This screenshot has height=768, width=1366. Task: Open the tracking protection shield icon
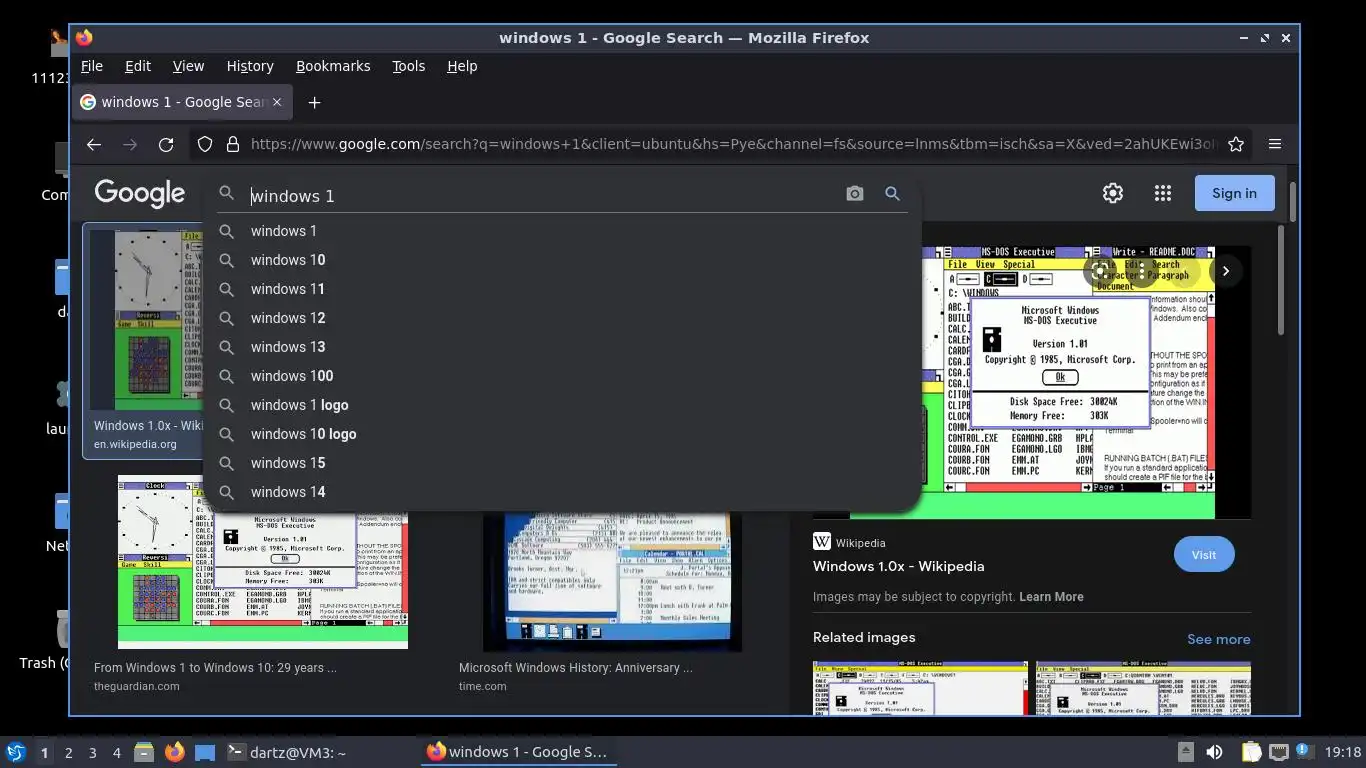(205, 144)
